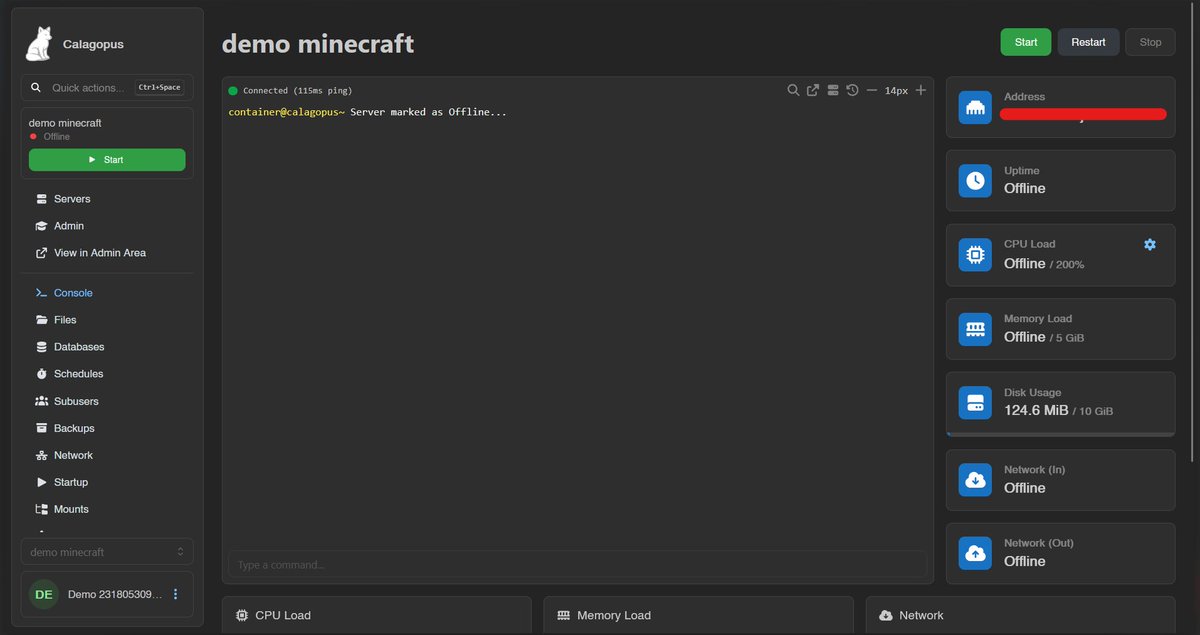Click Network (In) cloud download icon
Viewport: 1200px width, 635px height.
pos(975,480)
